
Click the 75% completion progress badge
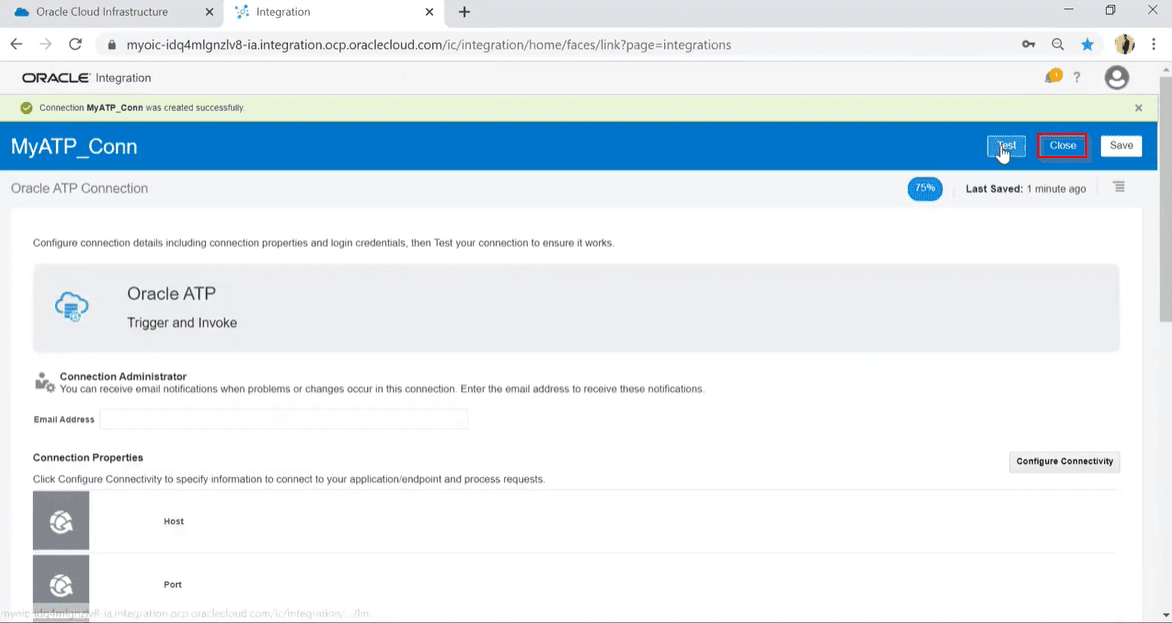pyautogui.click(x=925, y=188)
